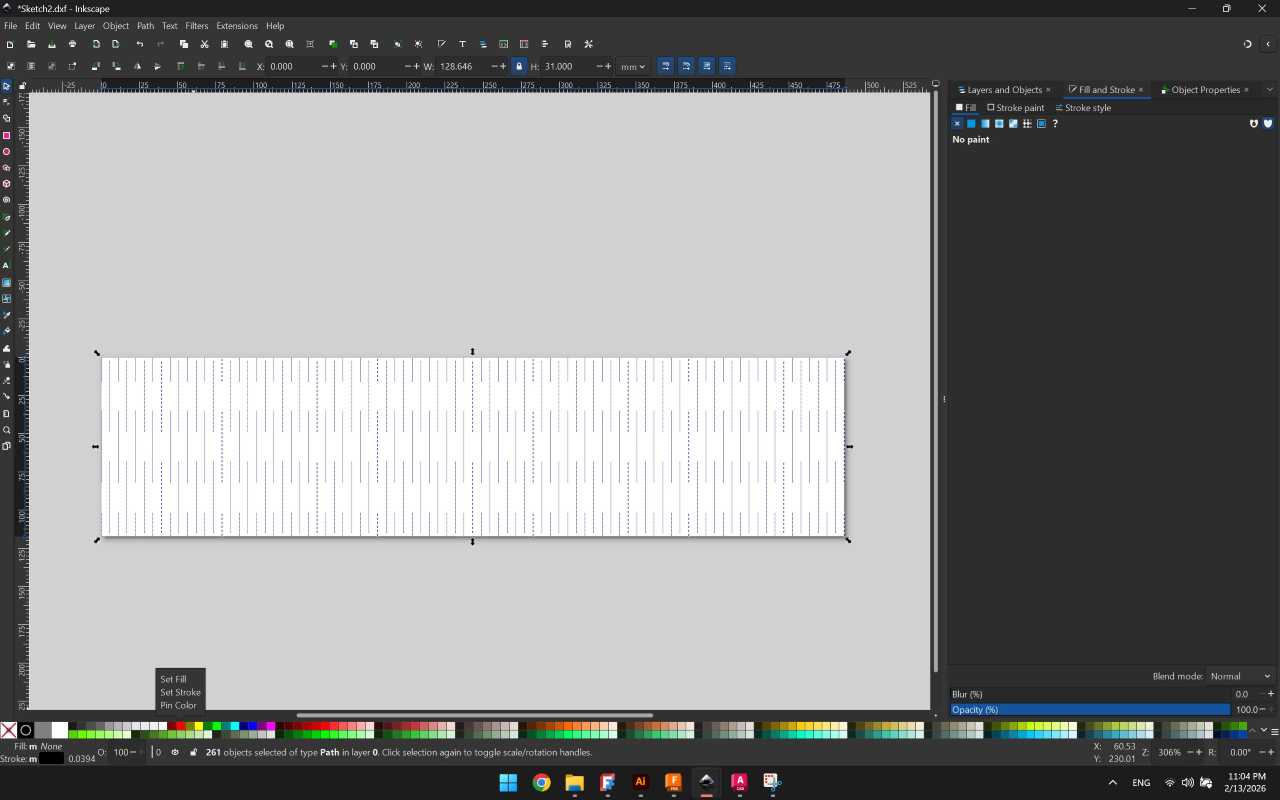Expand the panel overflow chevron next to tabs

pyautogui.click(x=1270, y=90)
